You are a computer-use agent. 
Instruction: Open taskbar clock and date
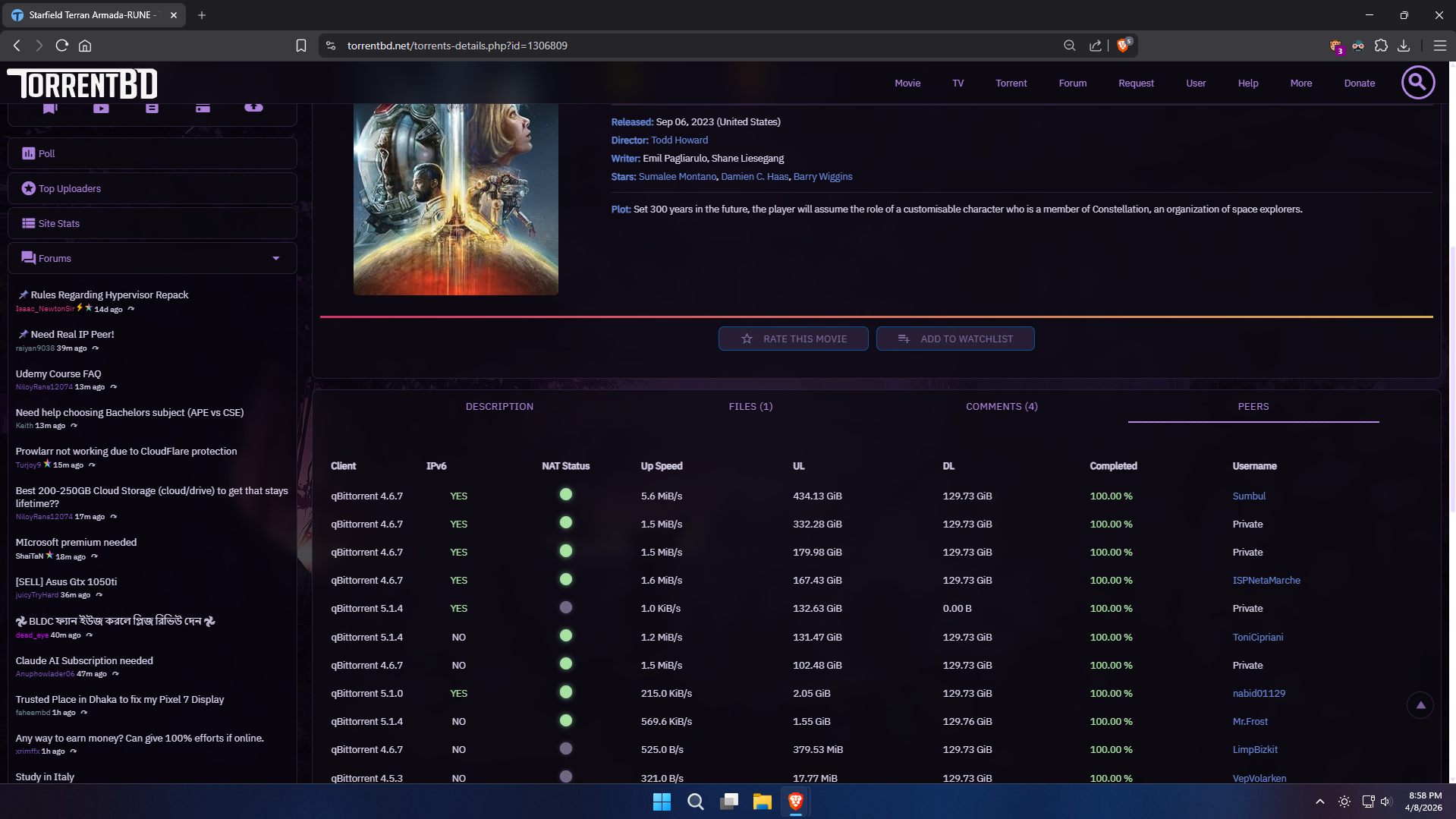tap(1424, 802)
